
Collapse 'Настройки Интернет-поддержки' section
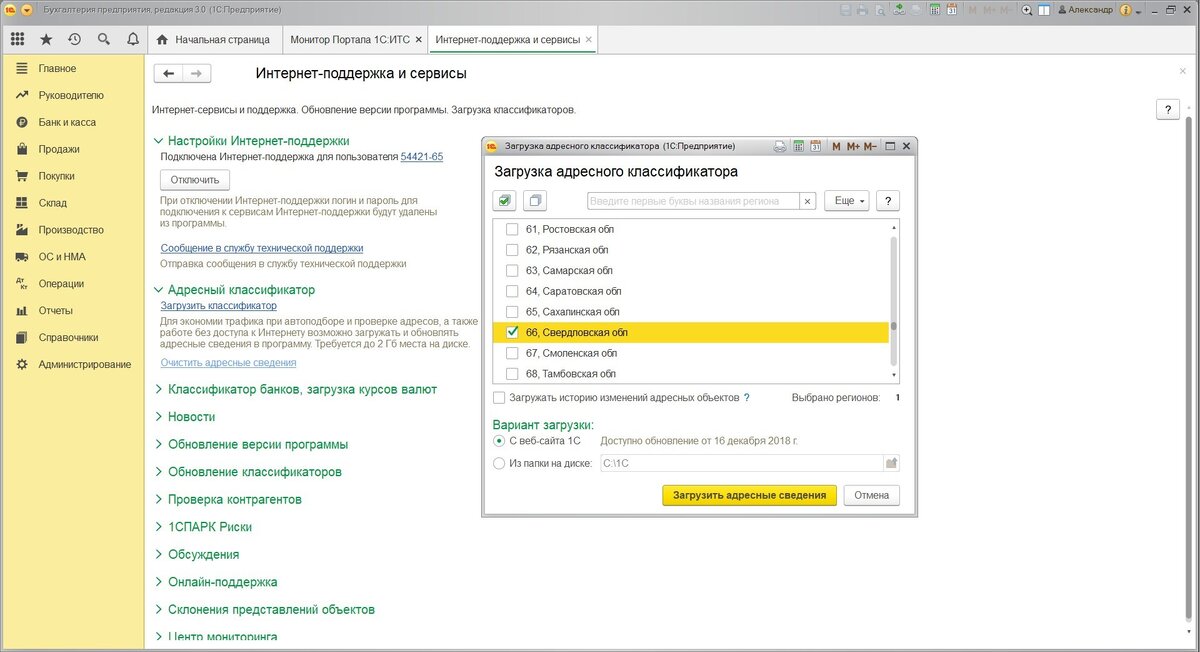158,141
